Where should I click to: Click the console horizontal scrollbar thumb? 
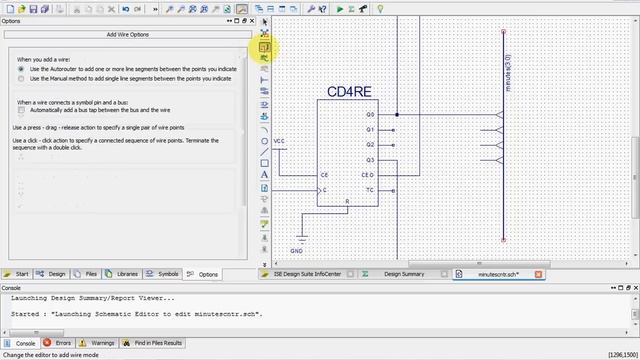pos(36,333)
